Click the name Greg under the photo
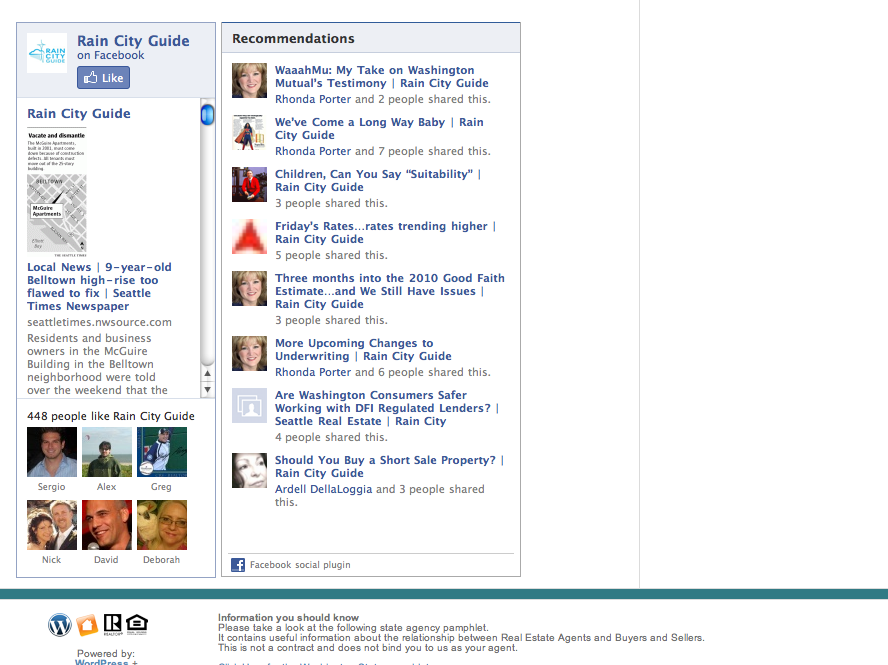 [x=161, y=487]
